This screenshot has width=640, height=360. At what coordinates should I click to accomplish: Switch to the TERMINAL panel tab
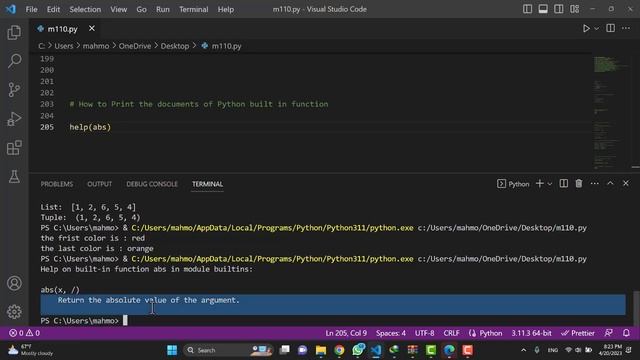[207, 184]
